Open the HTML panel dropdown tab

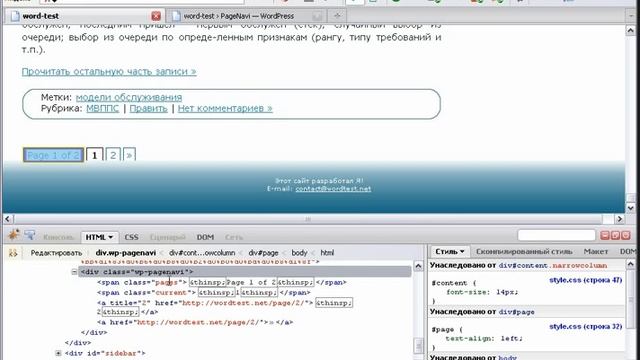(99, 237)
